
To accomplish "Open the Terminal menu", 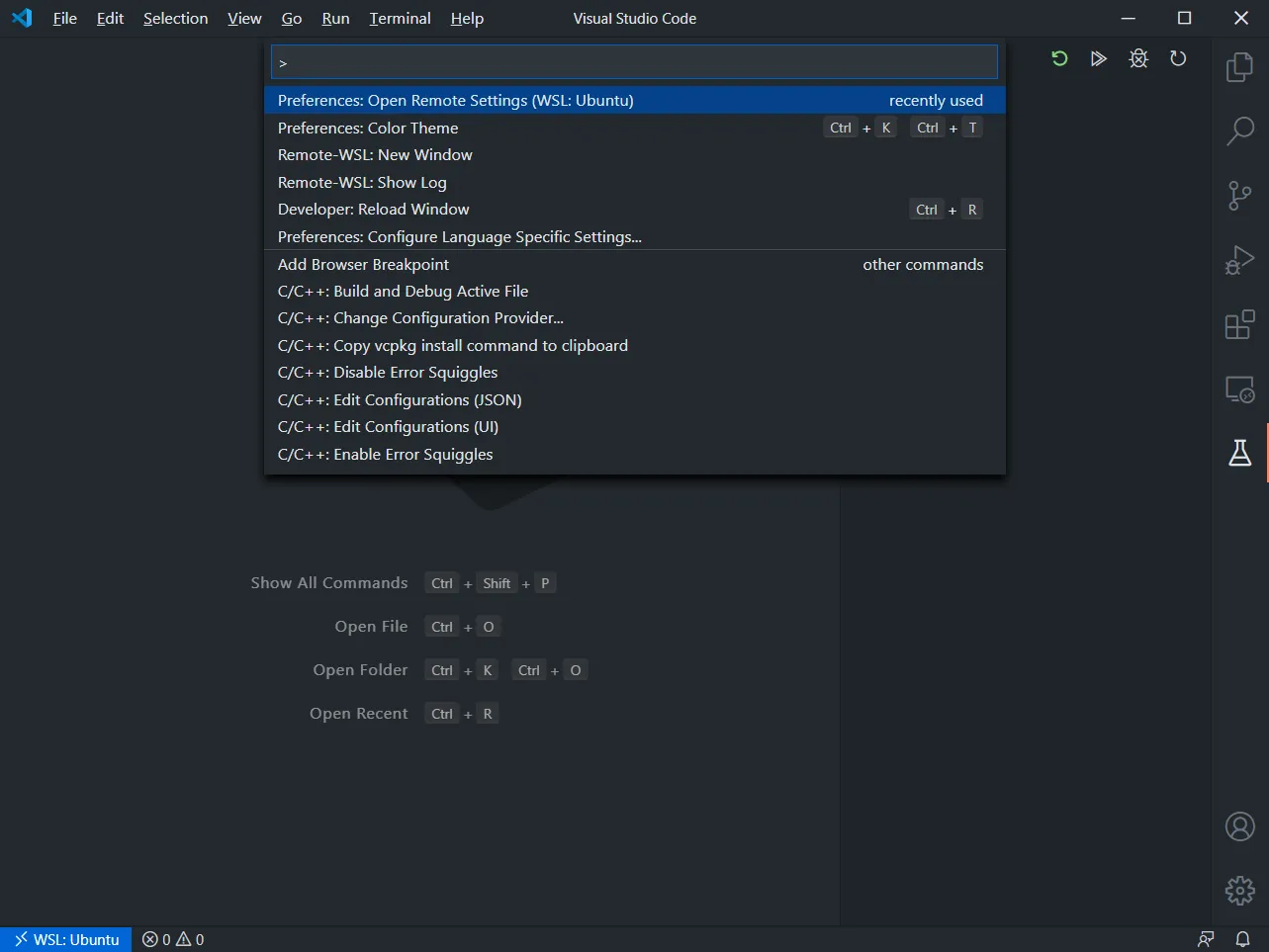I will pyautogui.click(x=401, y=18).
